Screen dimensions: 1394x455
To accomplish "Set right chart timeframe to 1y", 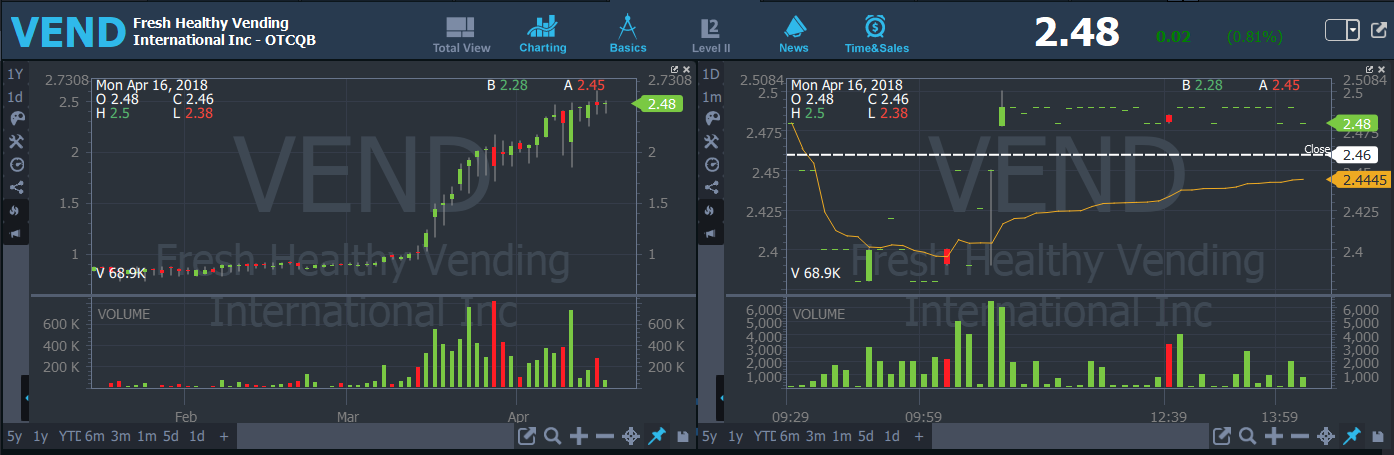I will [736, 436].
